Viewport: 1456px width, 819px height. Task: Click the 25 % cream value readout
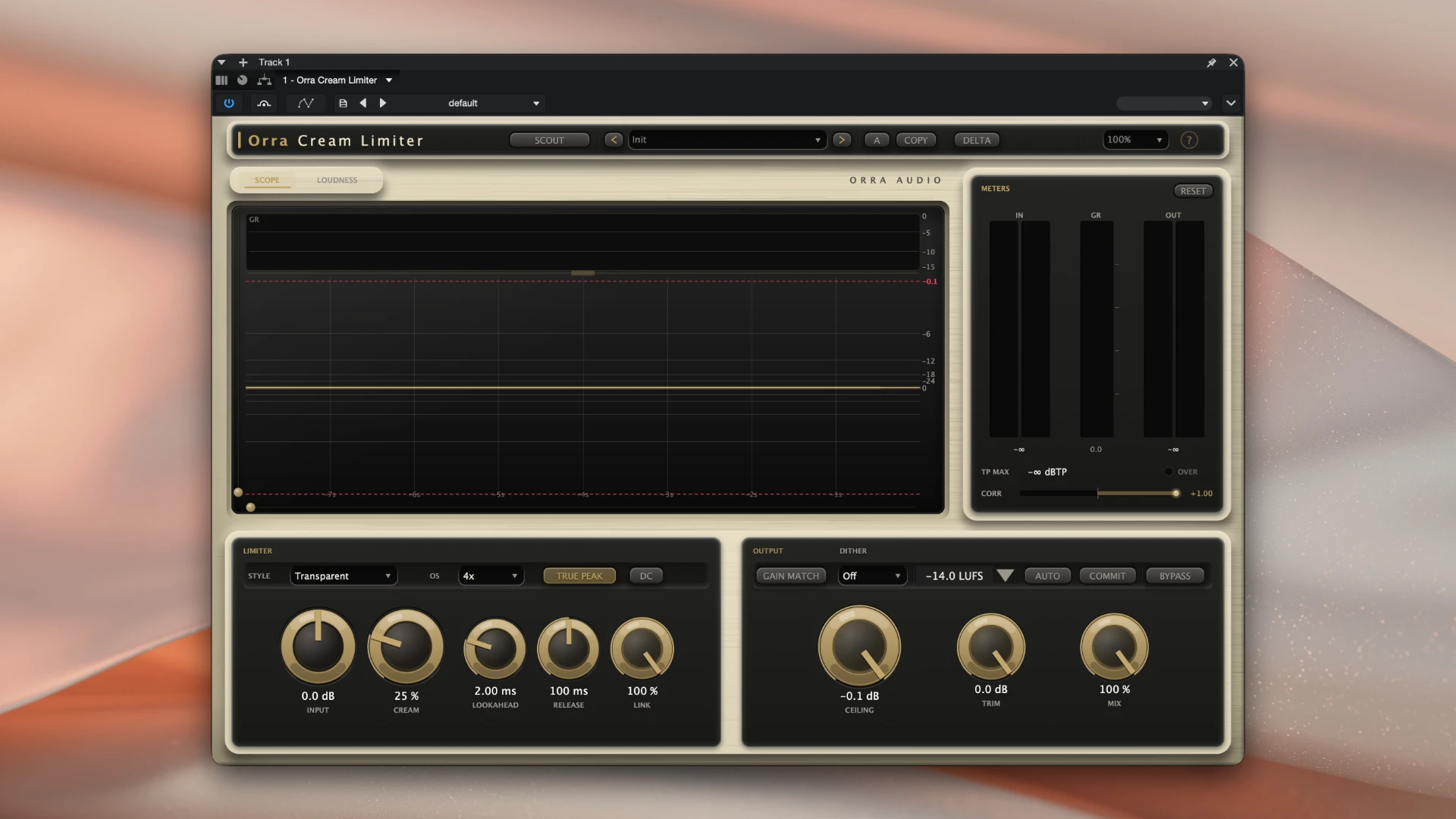406,696
